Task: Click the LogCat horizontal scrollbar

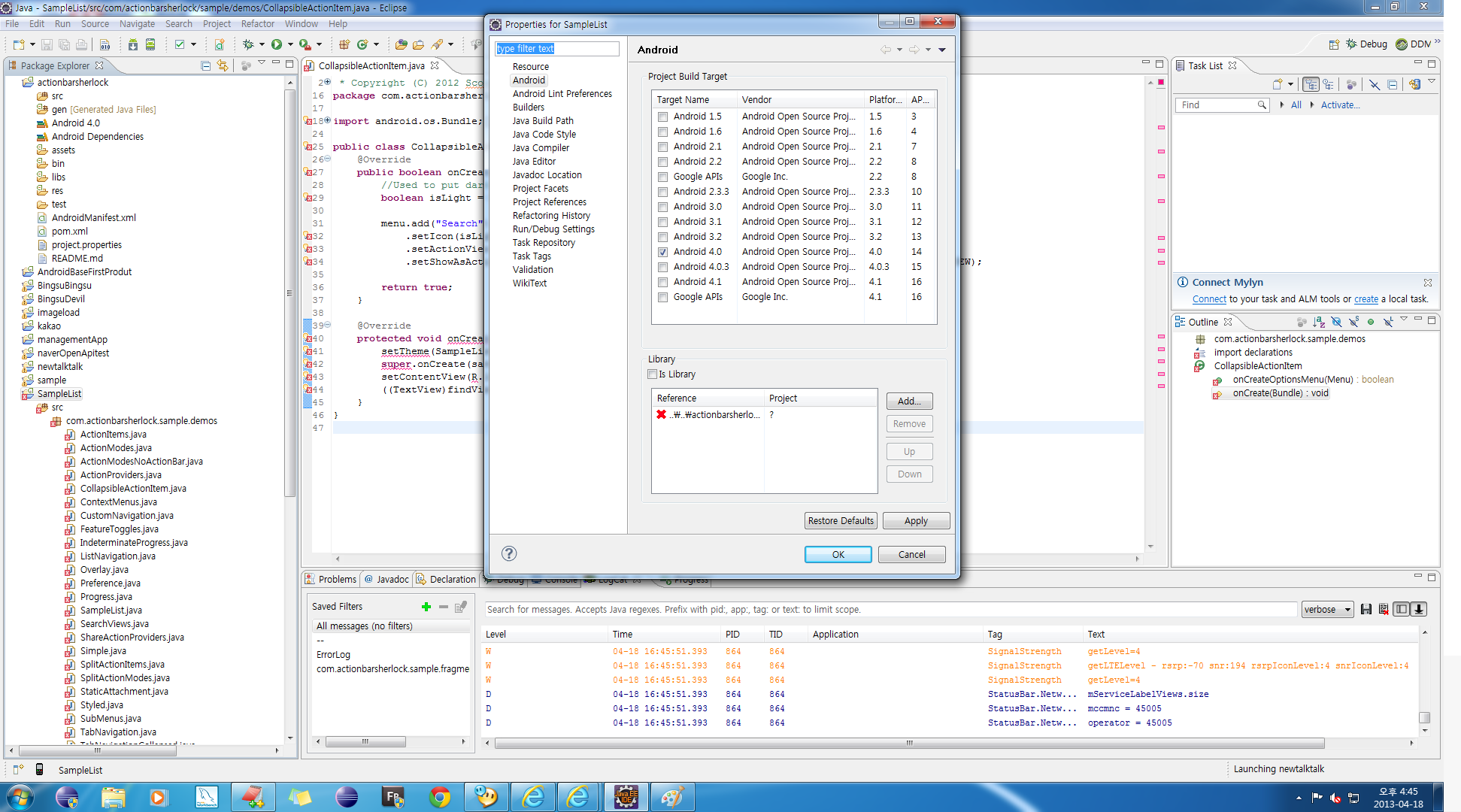Action: [909, 743]
